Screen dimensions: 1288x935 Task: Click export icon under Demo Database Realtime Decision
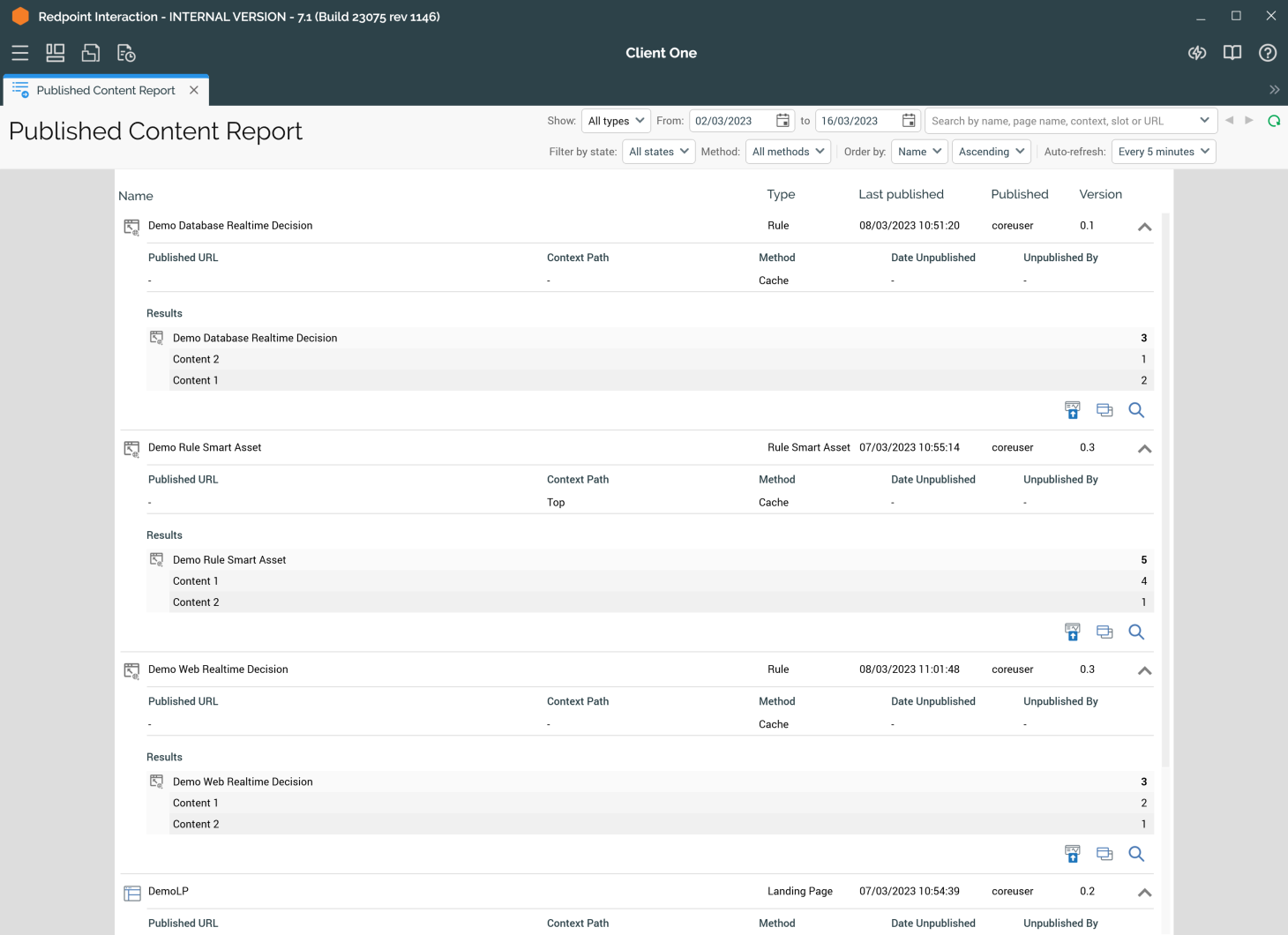pyautogui.click(x=1072, y=410)
